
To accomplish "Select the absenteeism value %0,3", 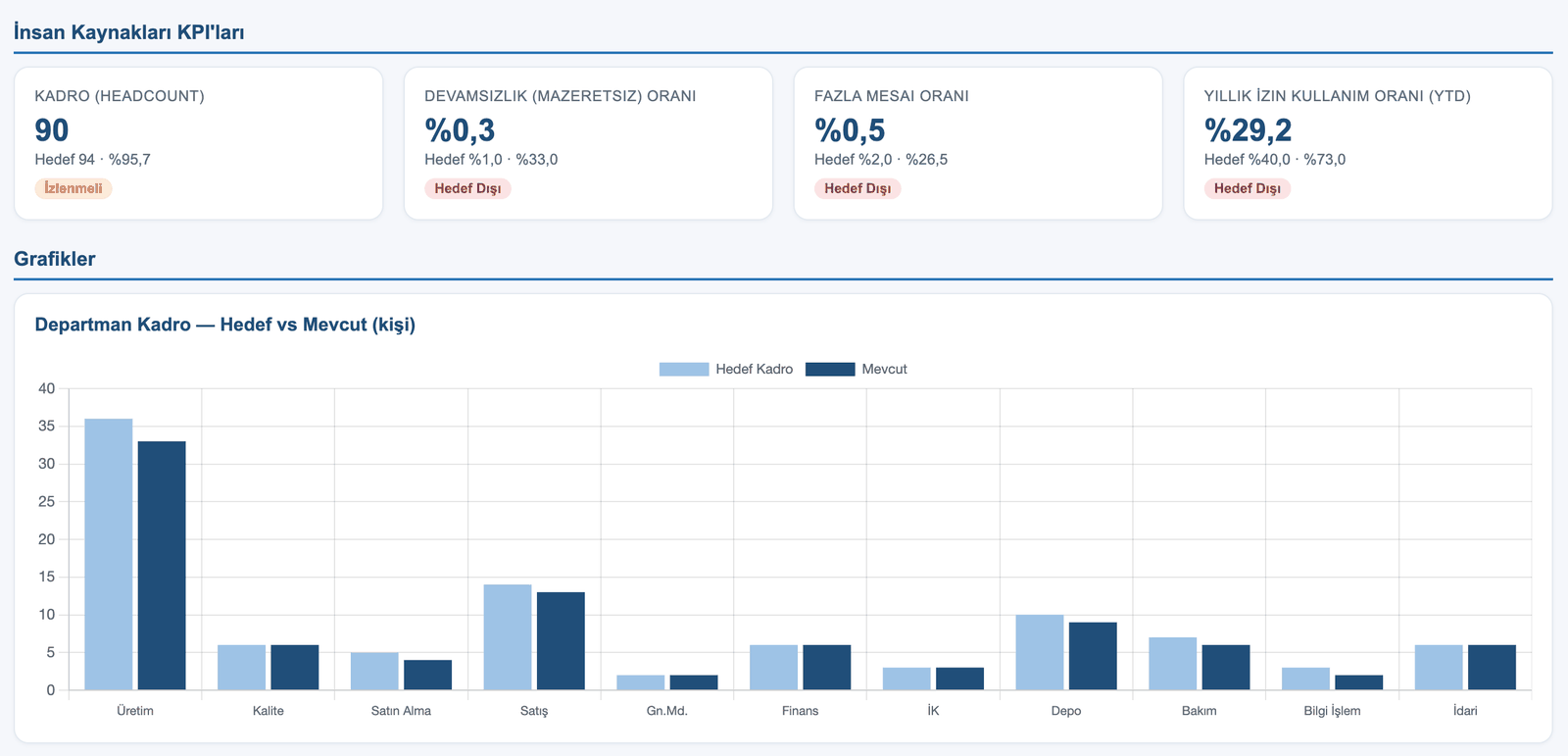I will pos(460,129).
